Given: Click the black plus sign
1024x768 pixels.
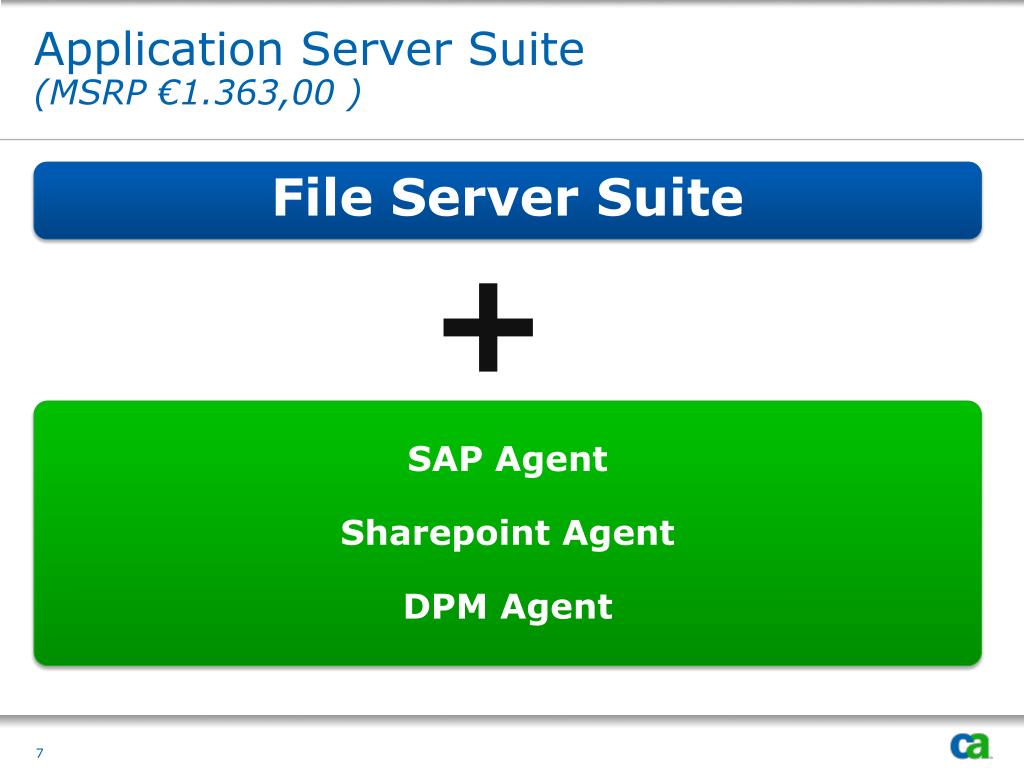Looking at the screenshot, I should tap(488, 327).
